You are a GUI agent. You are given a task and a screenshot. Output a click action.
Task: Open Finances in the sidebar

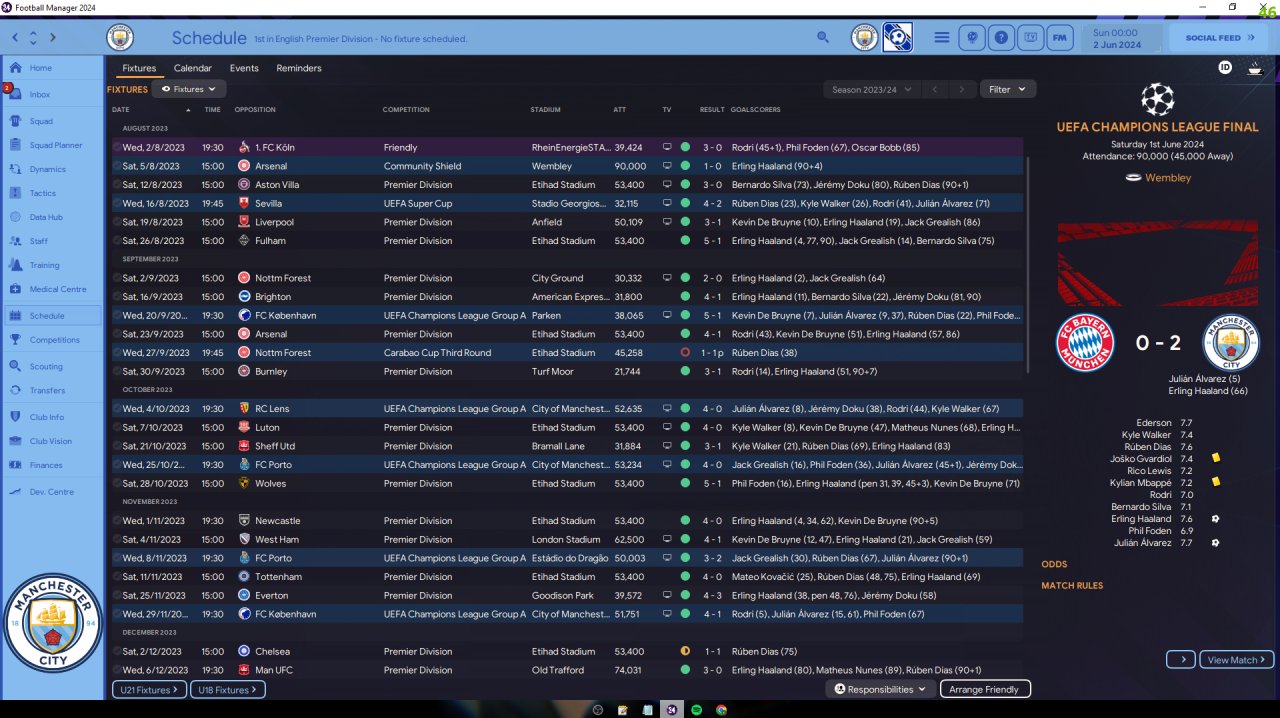tap(52, 465)
